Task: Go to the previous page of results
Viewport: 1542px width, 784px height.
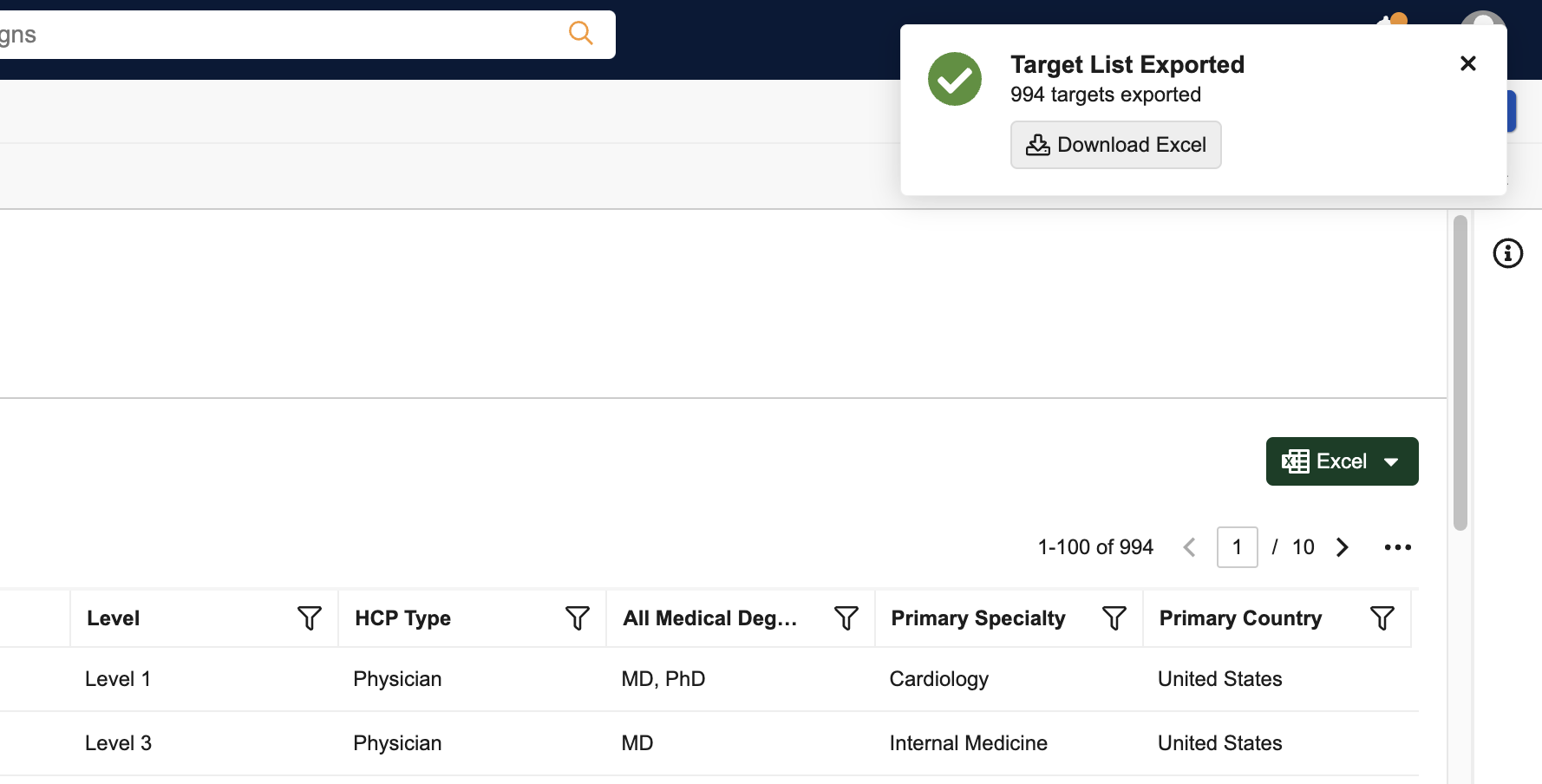Action: 1189,547
